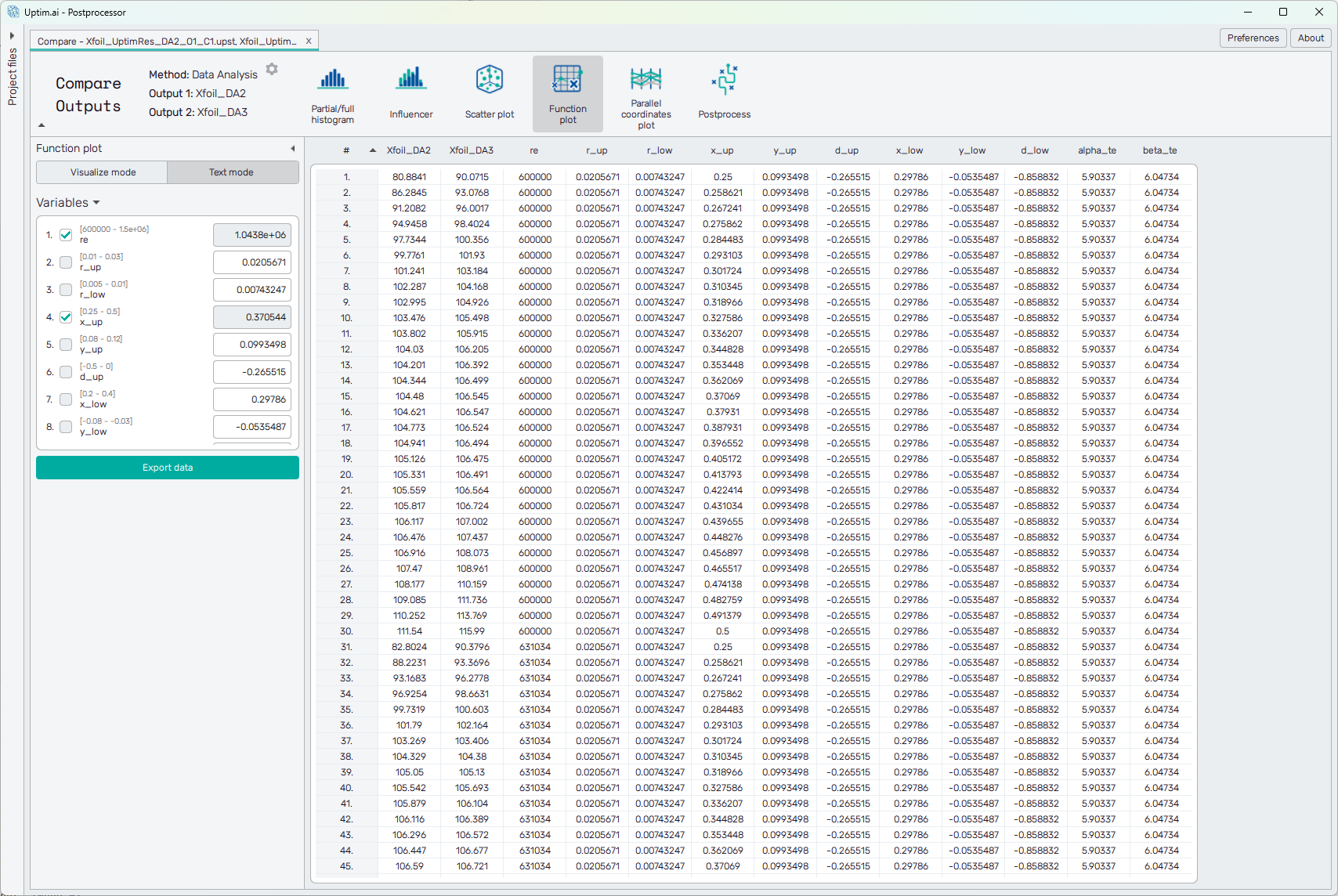Image resolution: width=1338 pixels, height=896 pixels.
Task: Switch to Visualize mode
Action: coord(103,172)
